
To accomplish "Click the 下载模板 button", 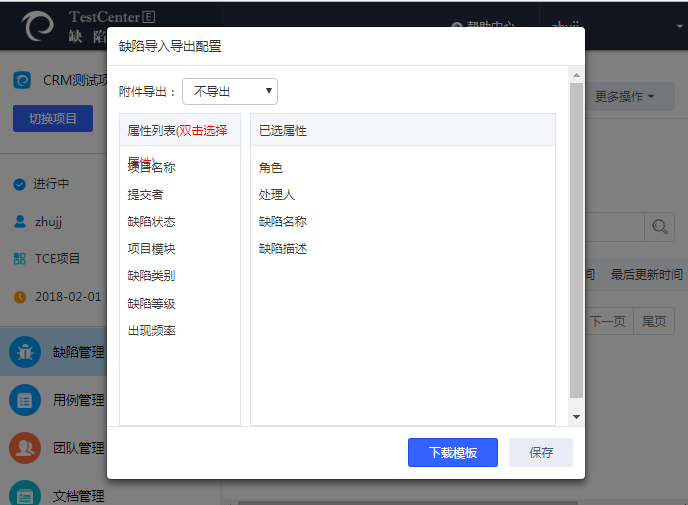I will pyautogui.click(x=452, y=452).
